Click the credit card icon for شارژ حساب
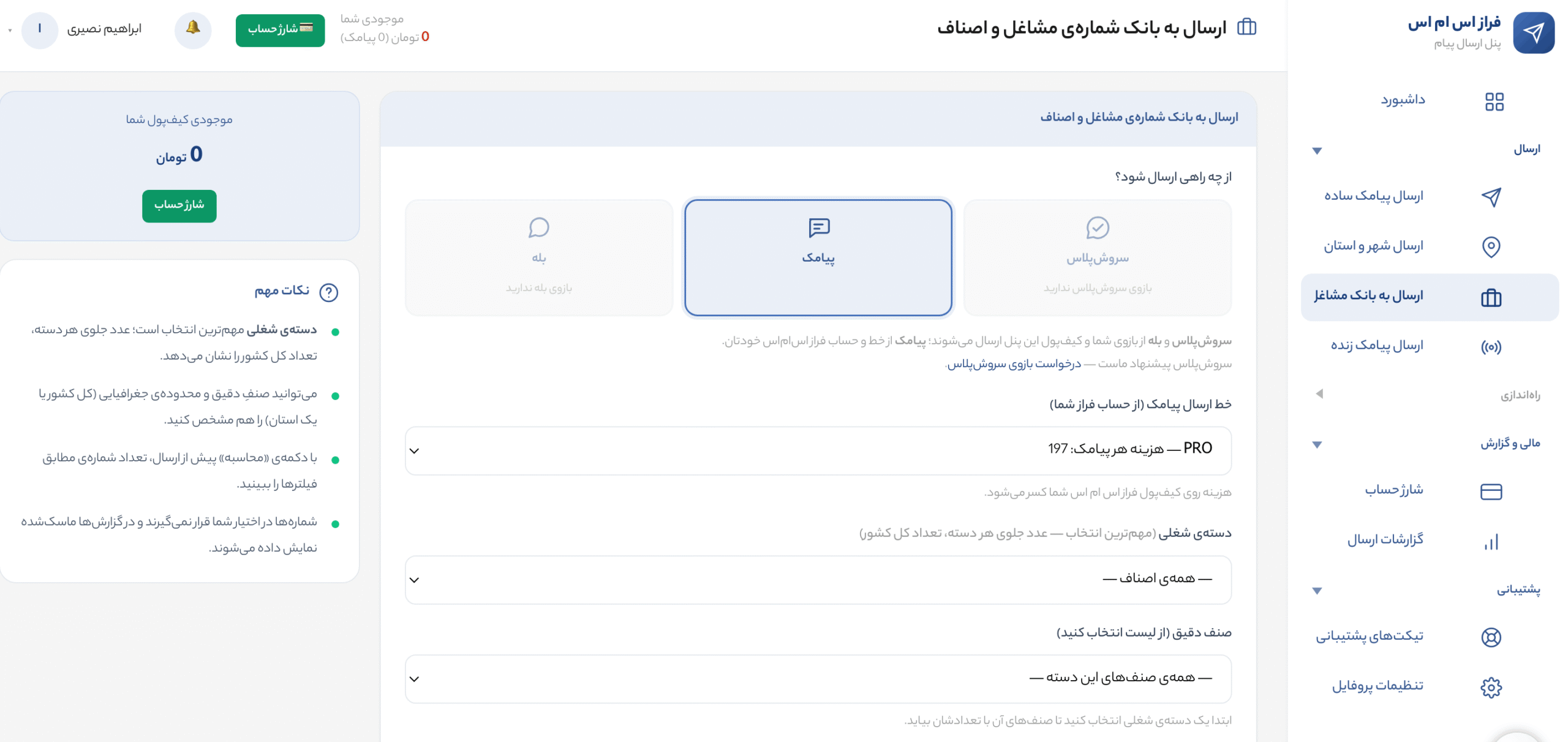The height and width of the screenshot is (742, 1568). [x=1490, y=491]
